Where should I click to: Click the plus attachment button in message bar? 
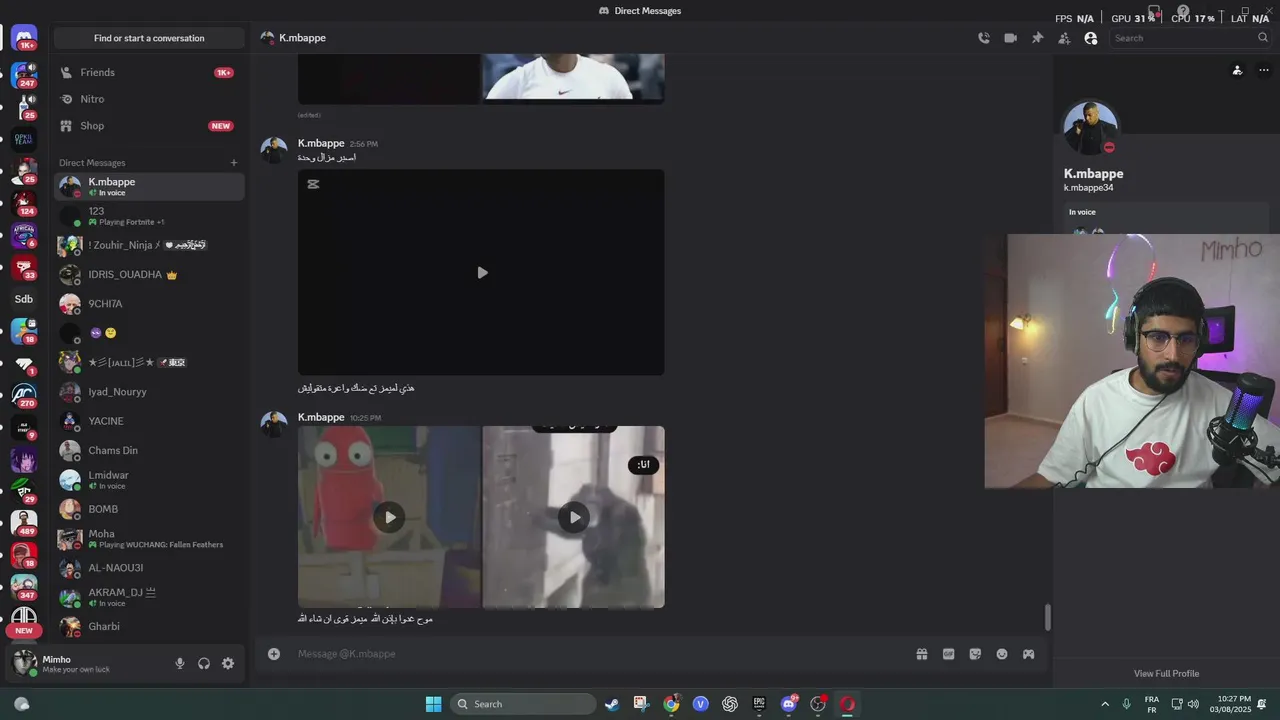click(274, 654)
